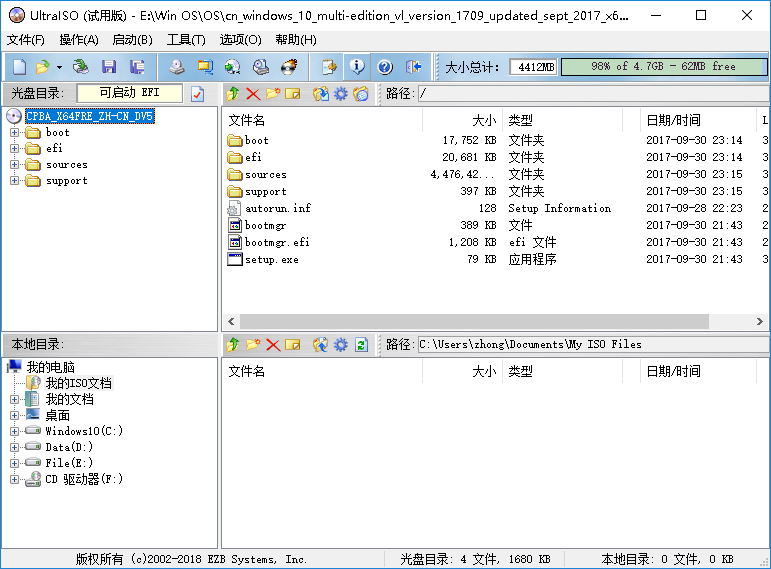
Task: Click the local 路径 field with My ISO Files
Action: [594, 345]
